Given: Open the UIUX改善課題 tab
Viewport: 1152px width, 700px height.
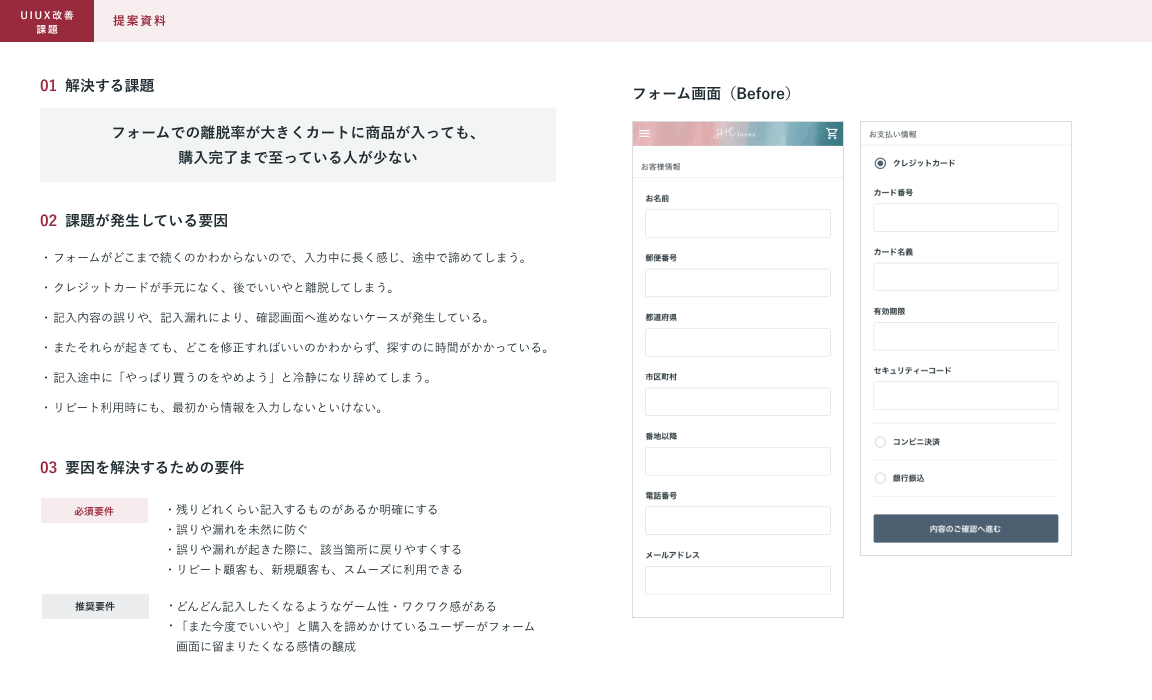Looking at the screenshot, I should coord(47,21).
